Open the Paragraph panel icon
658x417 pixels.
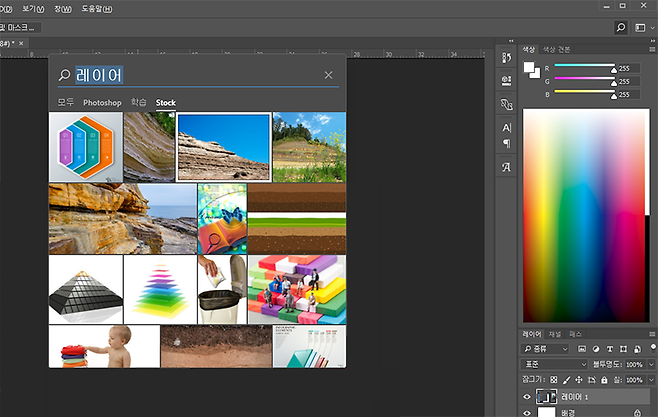point(506,144)
